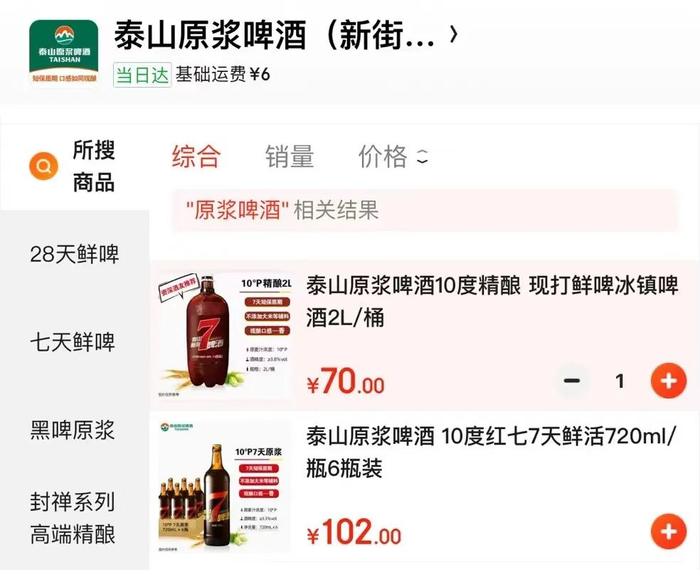
Task: Open the 泰山原浆啤酒10度精酿 2L/桶 product title
Action: pos(492,302)
